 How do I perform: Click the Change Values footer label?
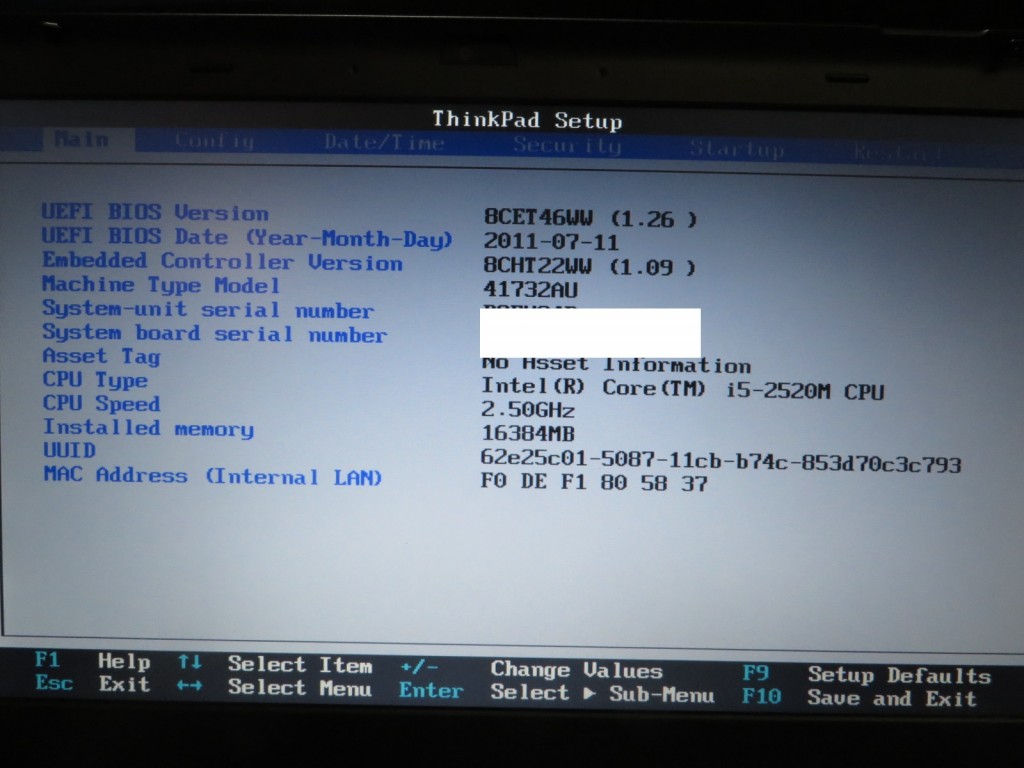[x=577, y=669]
